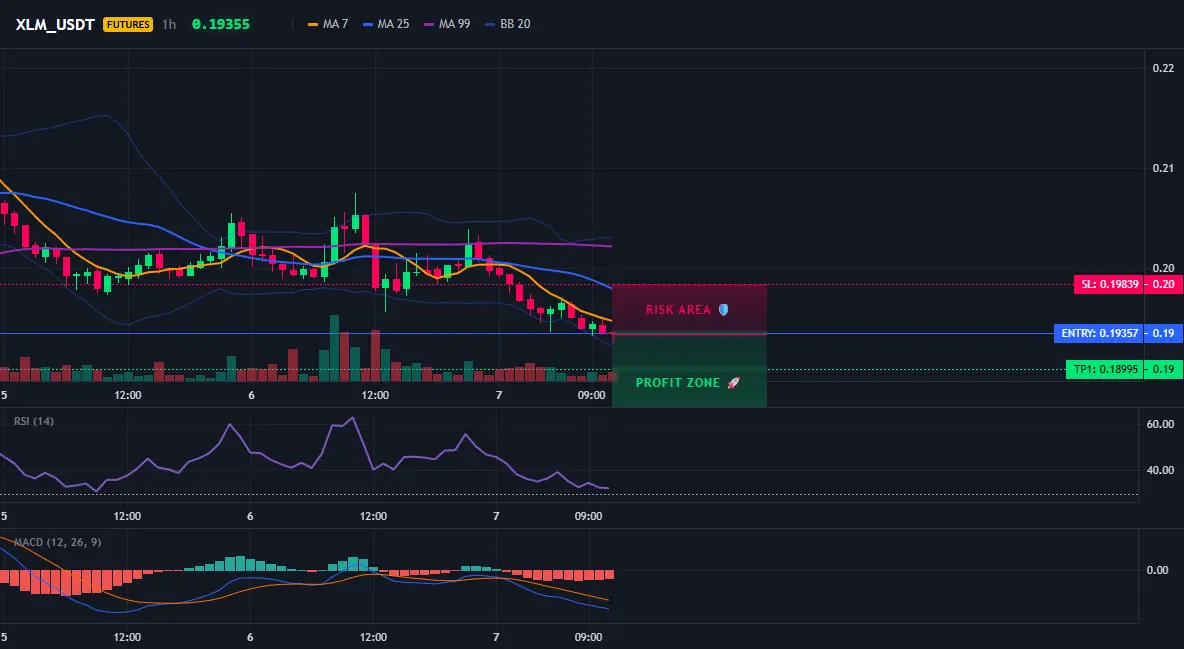Click the 0.22 price axis label

[x=1164, y=68]
